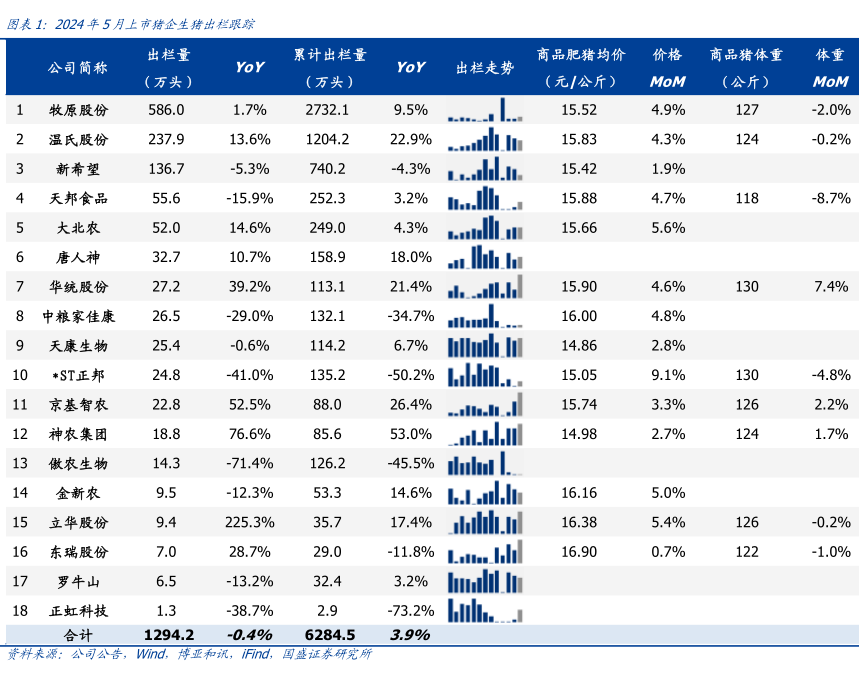Click the 合计 row label
The width and height of the screenshot is (859, 675).
coord(78,635)
